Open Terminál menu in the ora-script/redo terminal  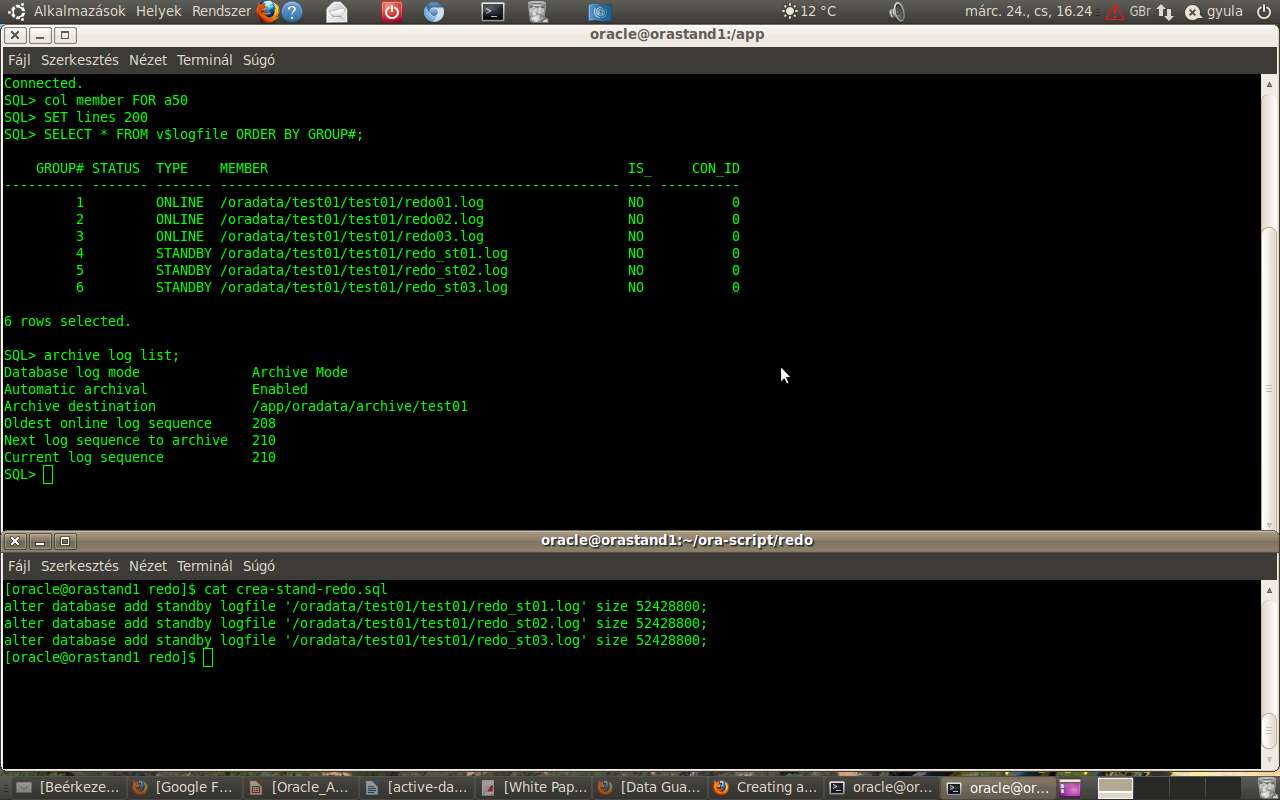click(205, 566)
